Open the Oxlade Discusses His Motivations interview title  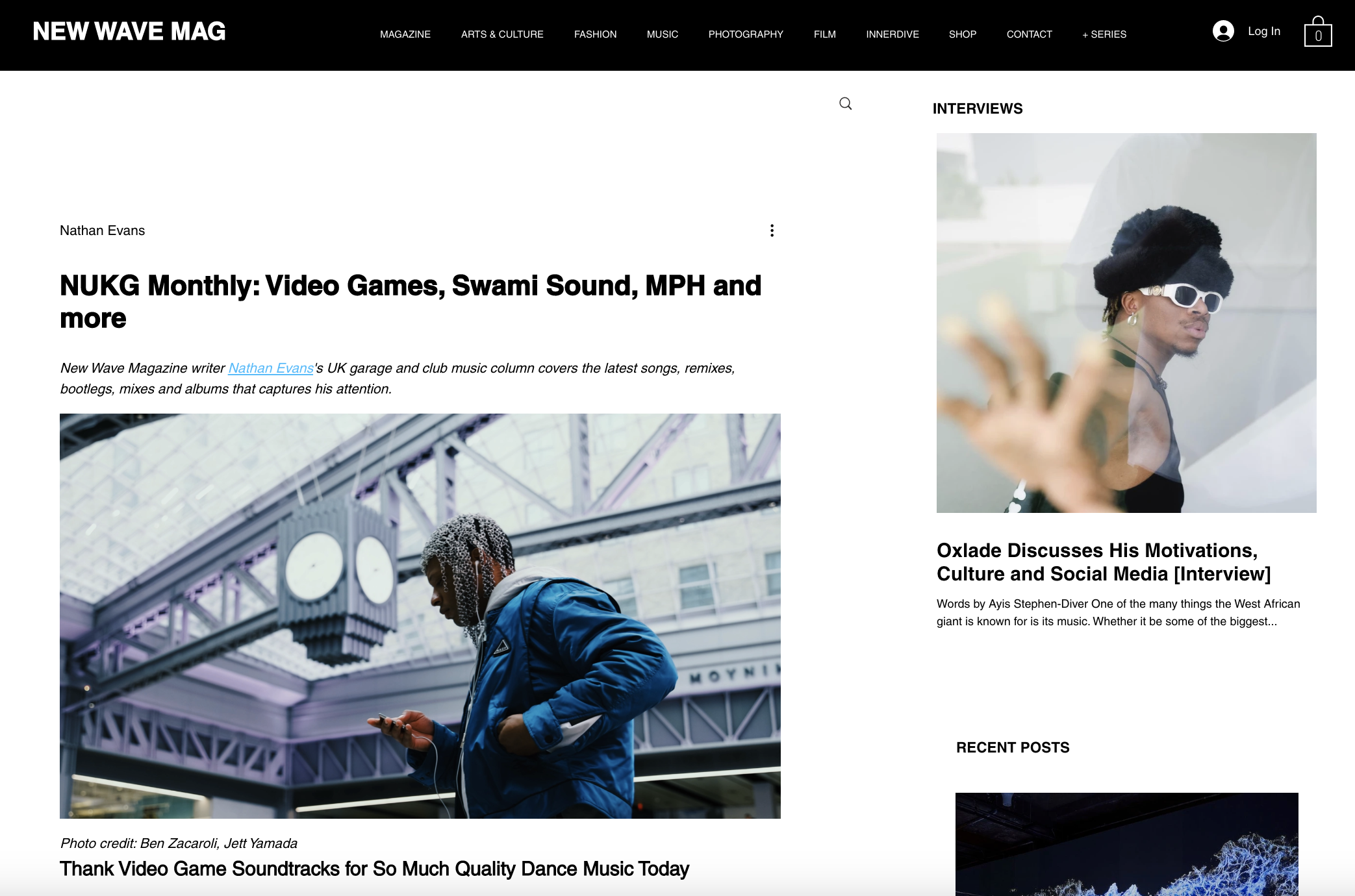pos(1104,562)
